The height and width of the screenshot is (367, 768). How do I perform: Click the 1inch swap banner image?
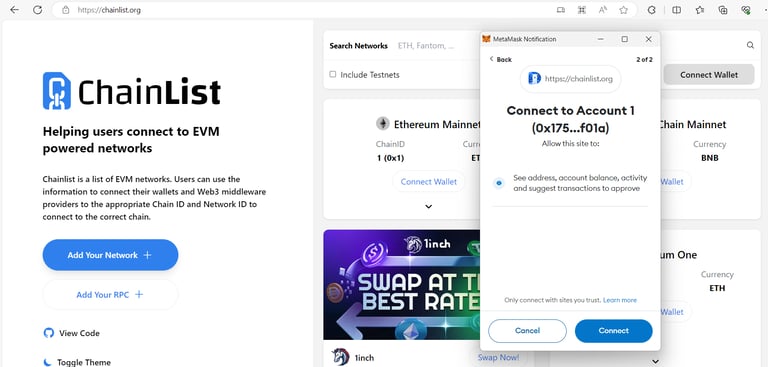coord(402,285)
